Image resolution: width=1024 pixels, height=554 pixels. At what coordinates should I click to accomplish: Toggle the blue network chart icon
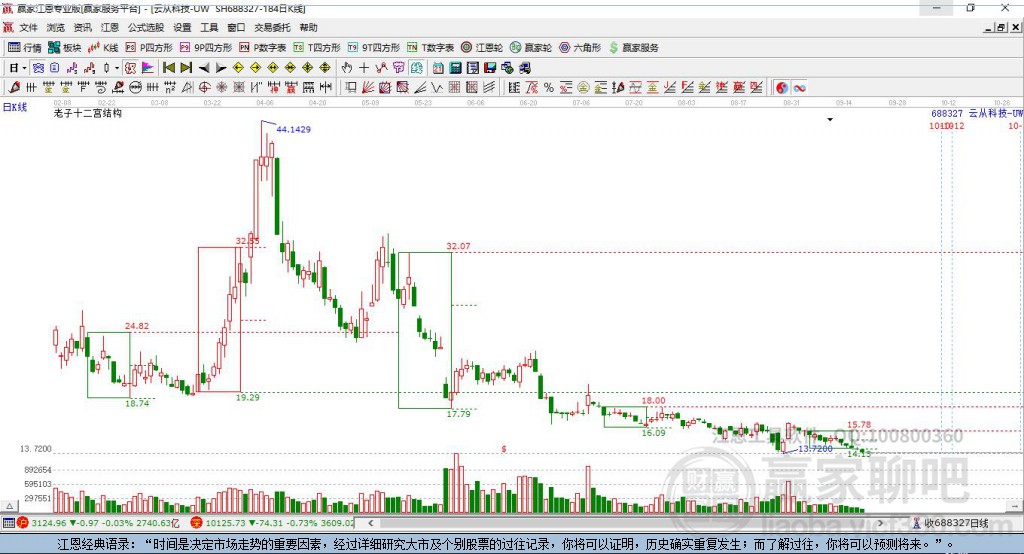[x=39, y=68]
